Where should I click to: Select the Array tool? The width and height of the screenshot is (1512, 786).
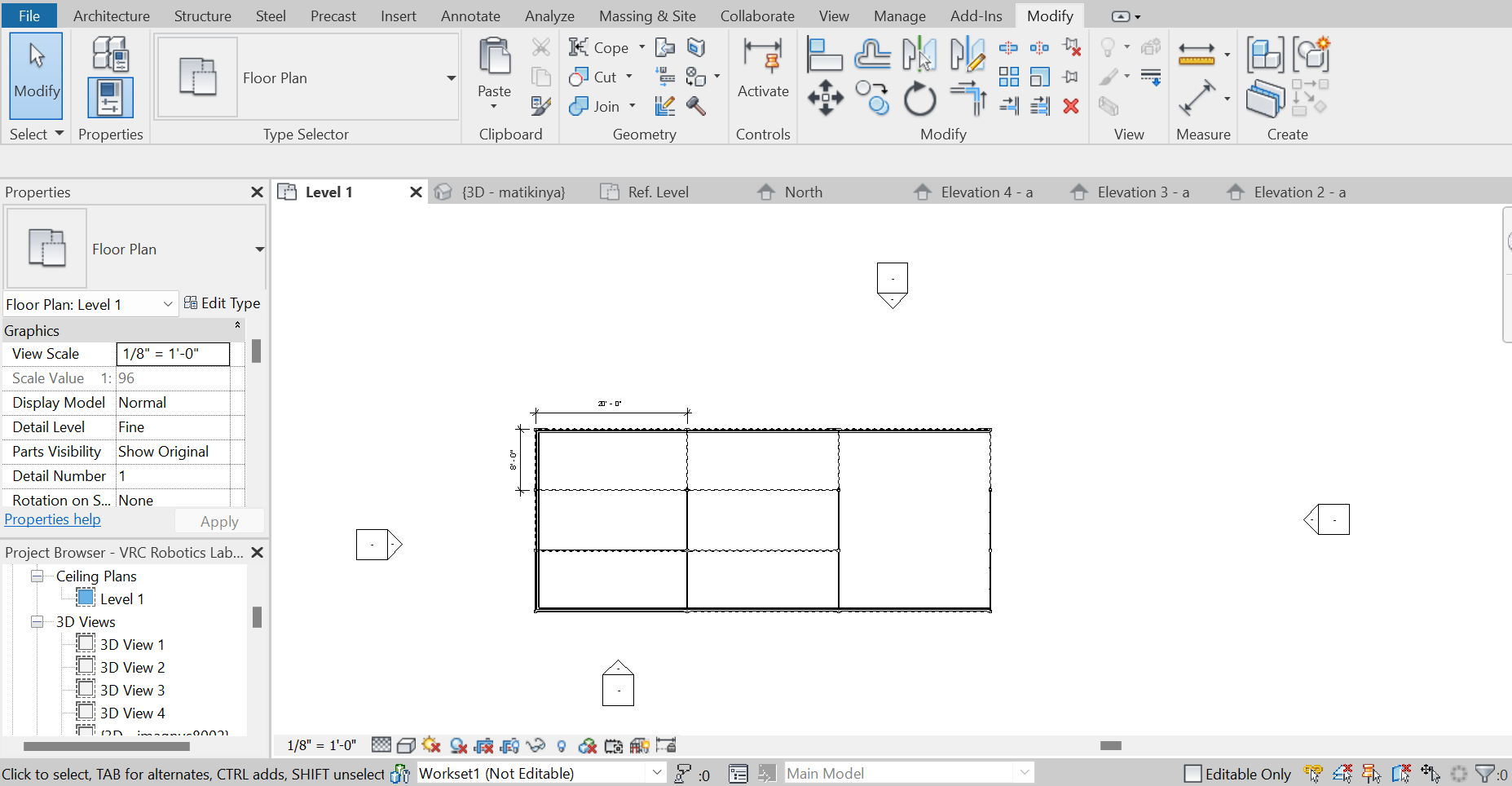(x=1008, y=77)
